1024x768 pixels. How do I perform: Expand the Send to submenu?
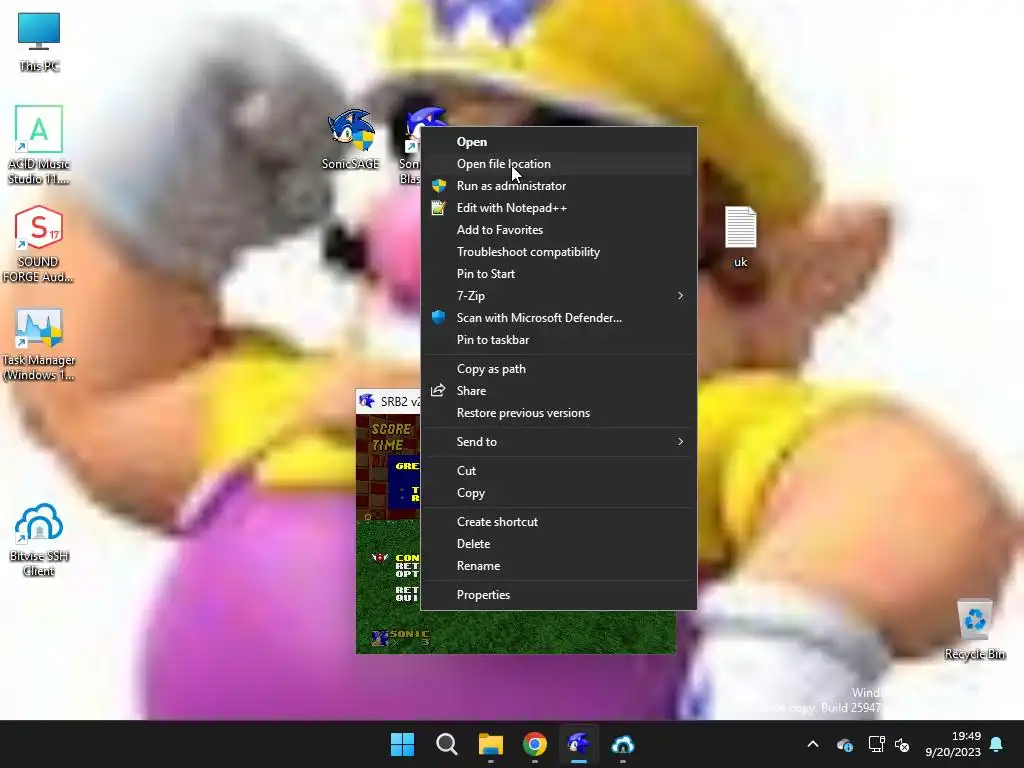click(558, 441)
